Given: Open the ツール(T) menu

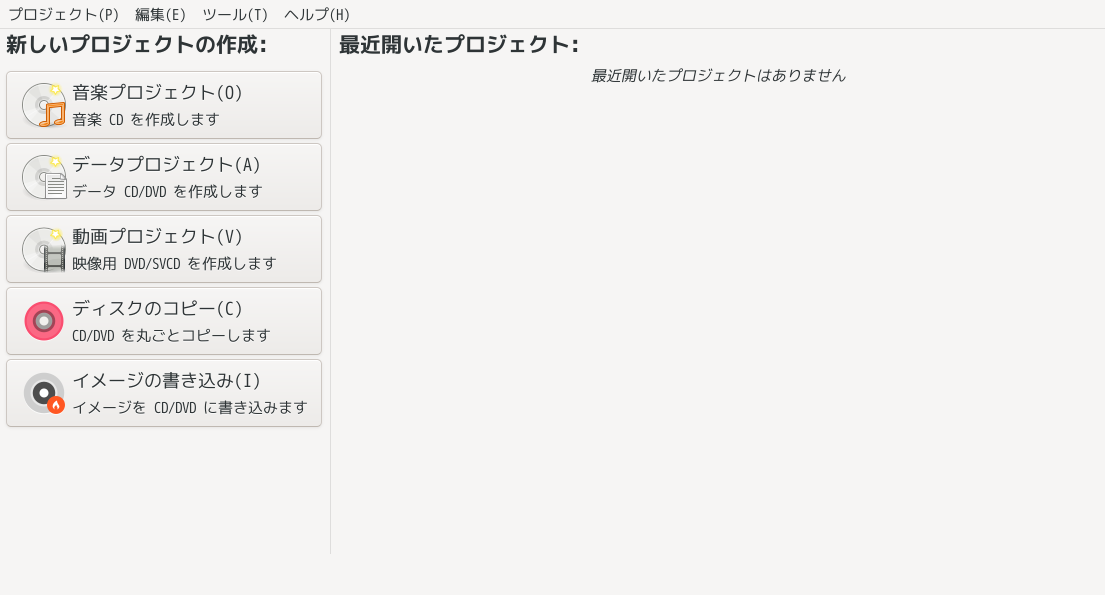Looking at the screenshot, I should (x=235, y=14).
